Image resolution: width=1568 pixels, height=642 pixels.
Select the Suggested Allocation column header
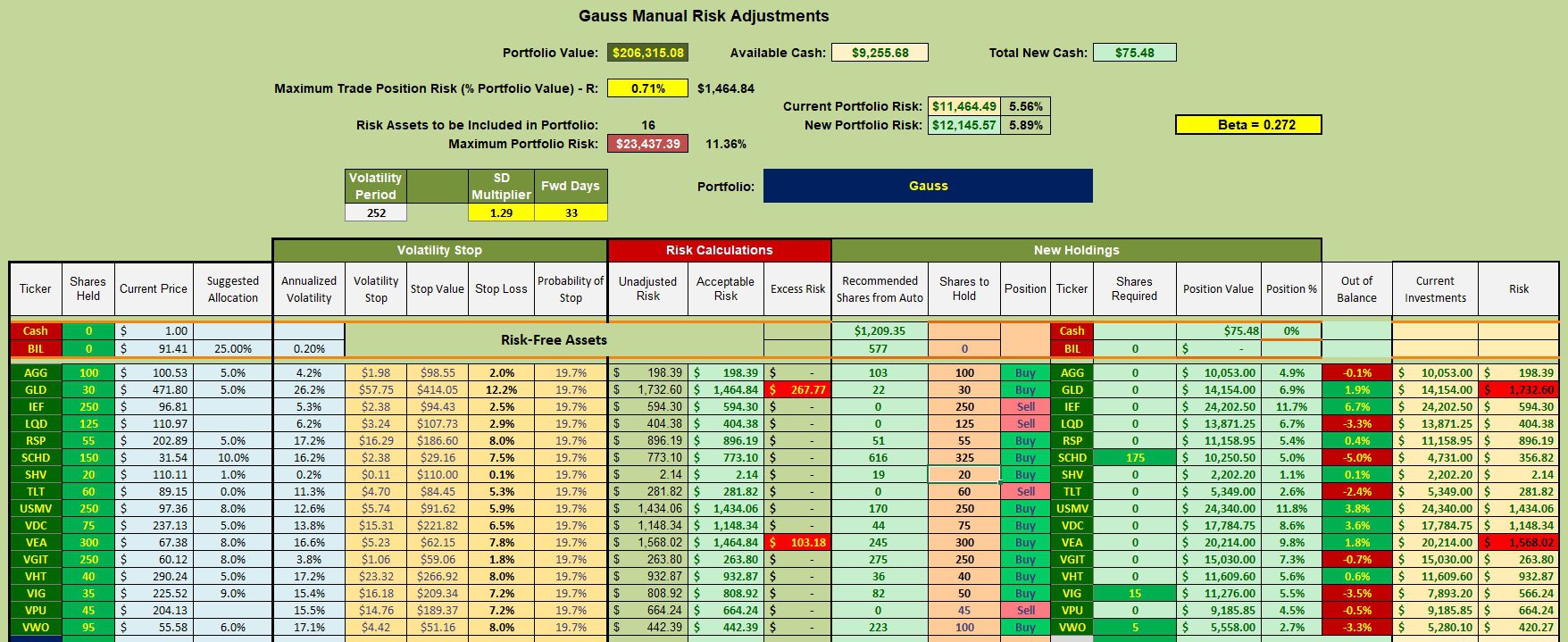tap(232, 289)
